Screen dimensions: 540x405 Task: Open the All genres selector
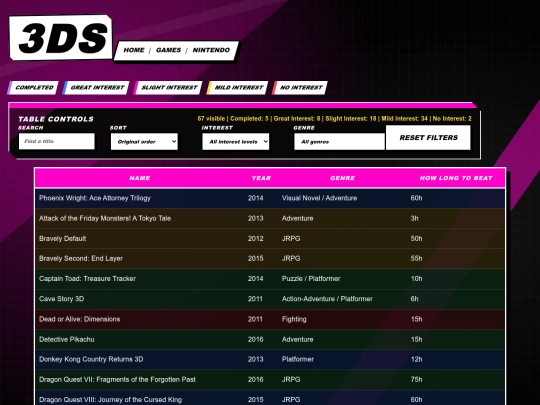[x=339, y=142]
